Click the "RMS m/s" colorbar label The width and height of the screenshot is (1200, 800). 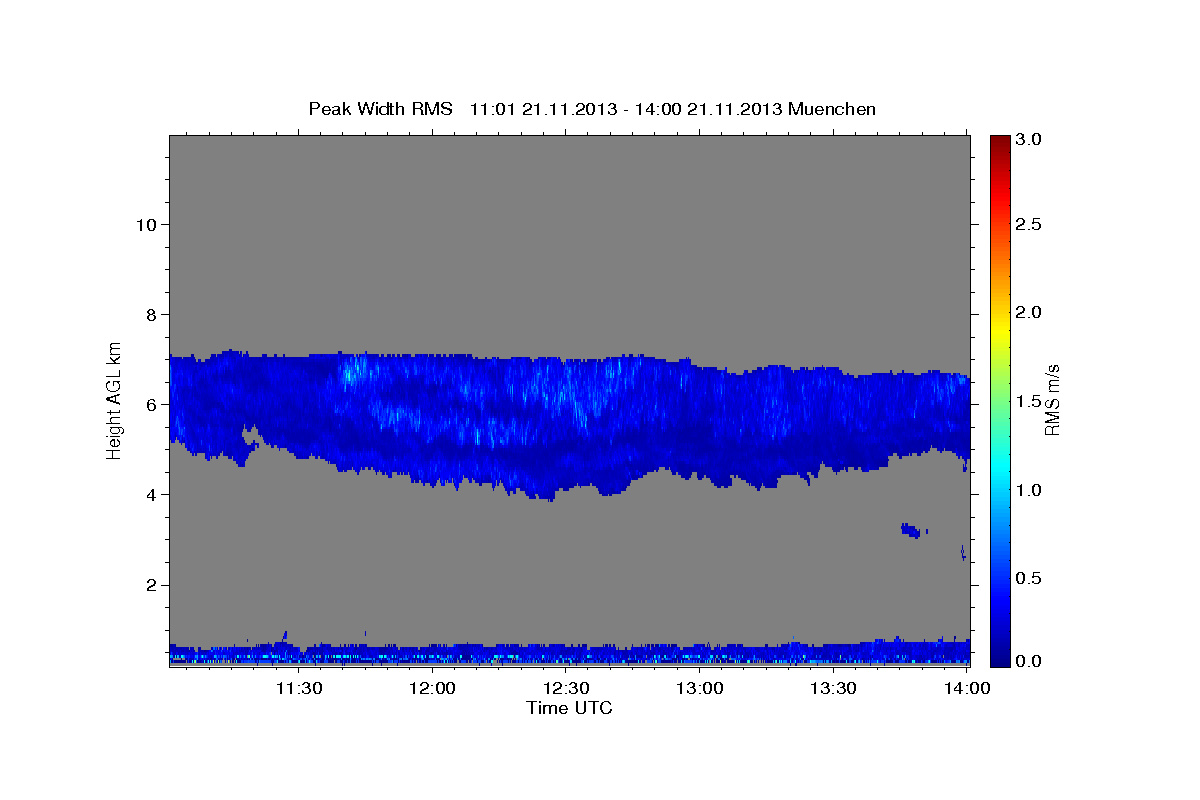(x=1051, y=400)
